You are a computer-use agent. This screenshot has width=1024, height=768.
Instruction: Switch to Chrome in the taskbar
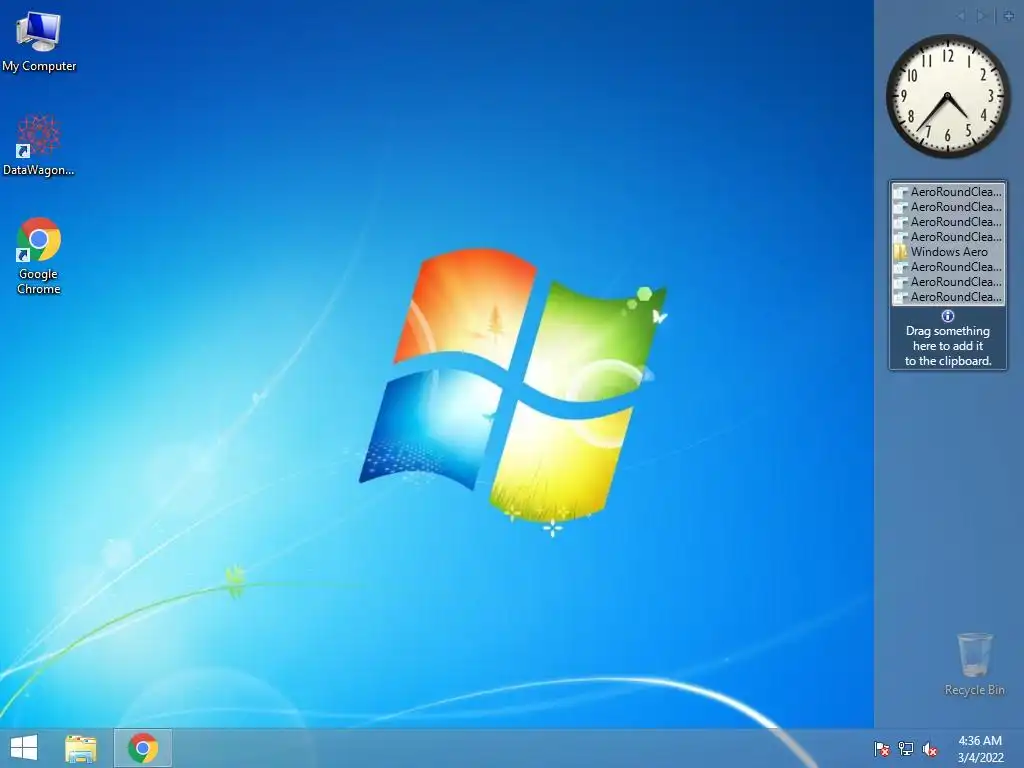coord(143,748)
